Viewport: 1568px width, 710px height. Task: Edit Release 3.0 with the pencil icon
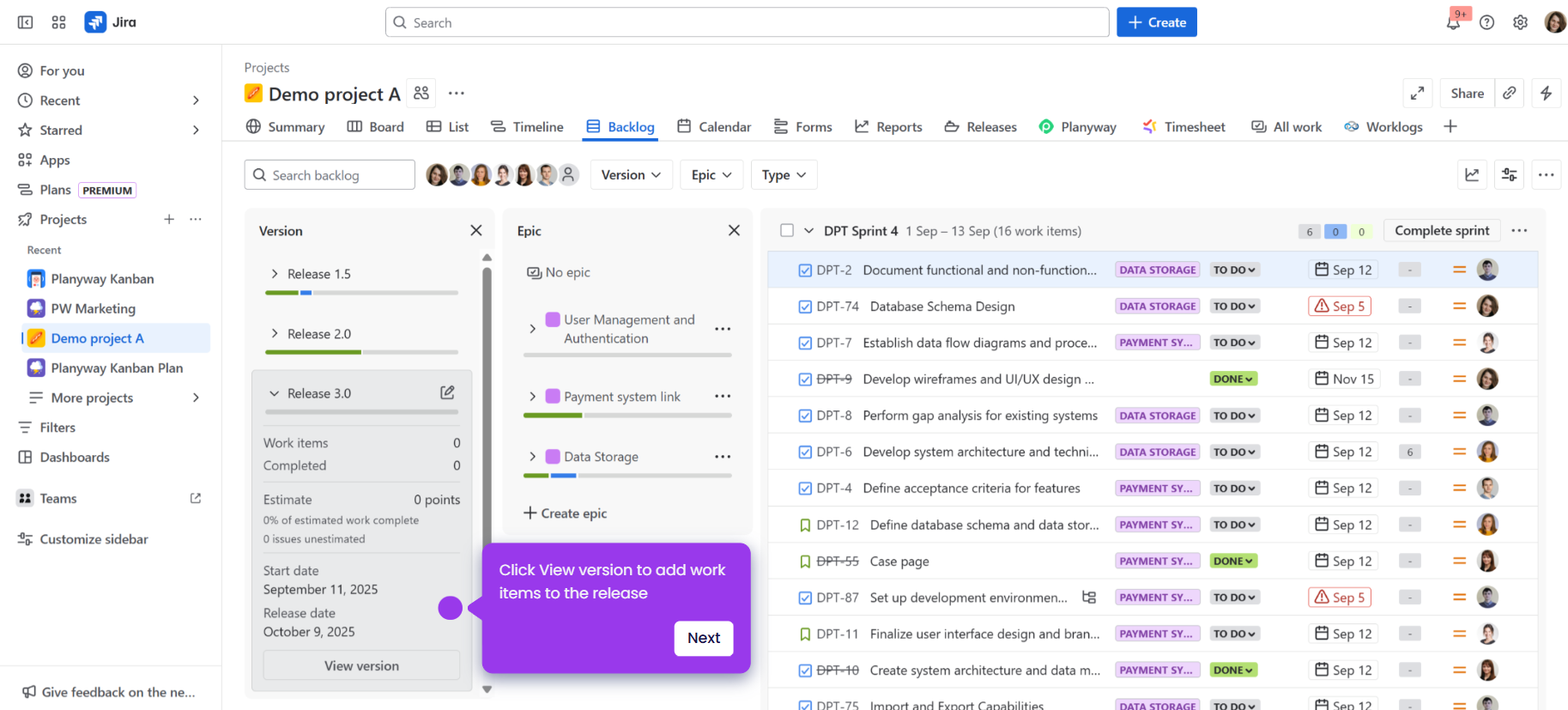pyautogui.click(x=447, y=392)
